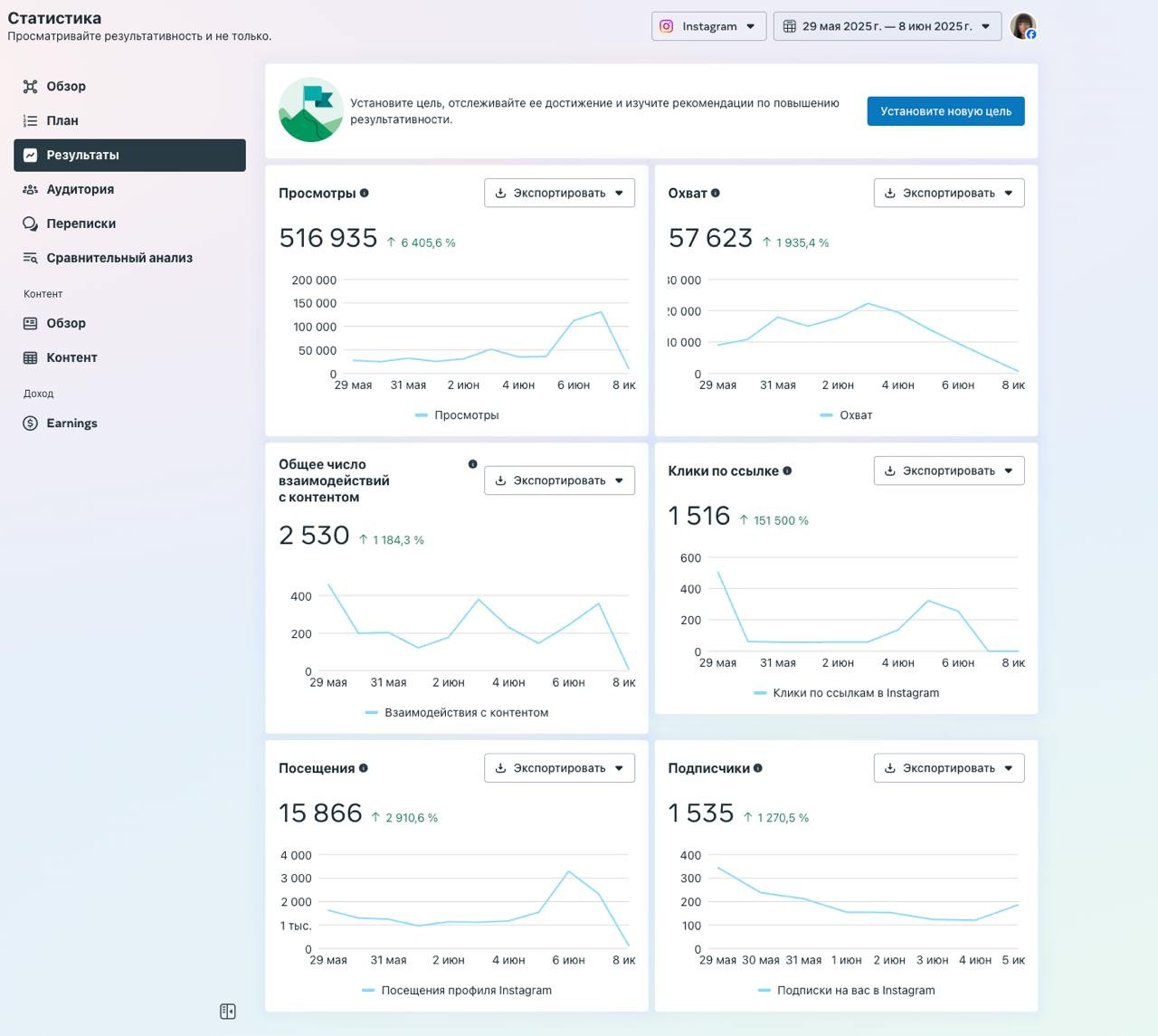
Task: Toggle the Просмотры legend series in chart
Action: pyautogui.click(x=457, y=415)
